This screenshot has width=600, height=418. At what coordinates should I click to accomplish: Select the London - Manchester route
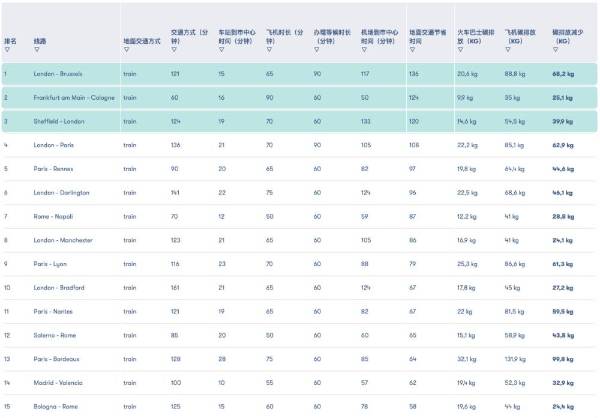coord(63,240)
